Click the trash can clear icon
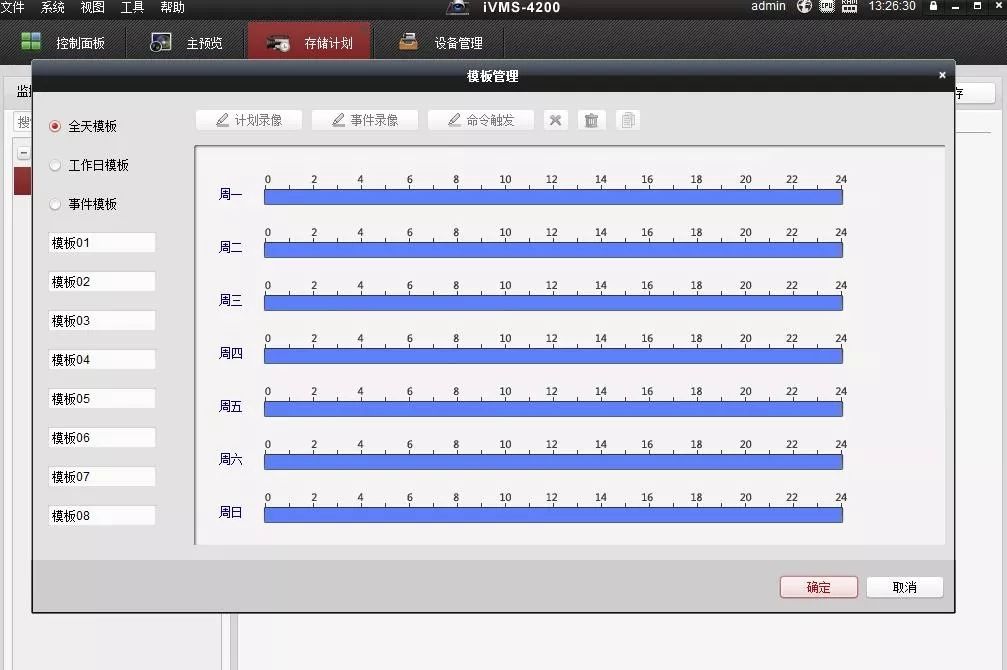This screenshot has width=1007, height=670. coord(591,120)
